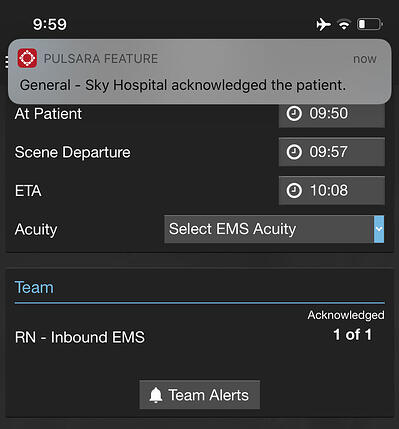399x429 pixels.
Task: Click the blue Acuity dropdown arrow
Action: tap(379, 229)
